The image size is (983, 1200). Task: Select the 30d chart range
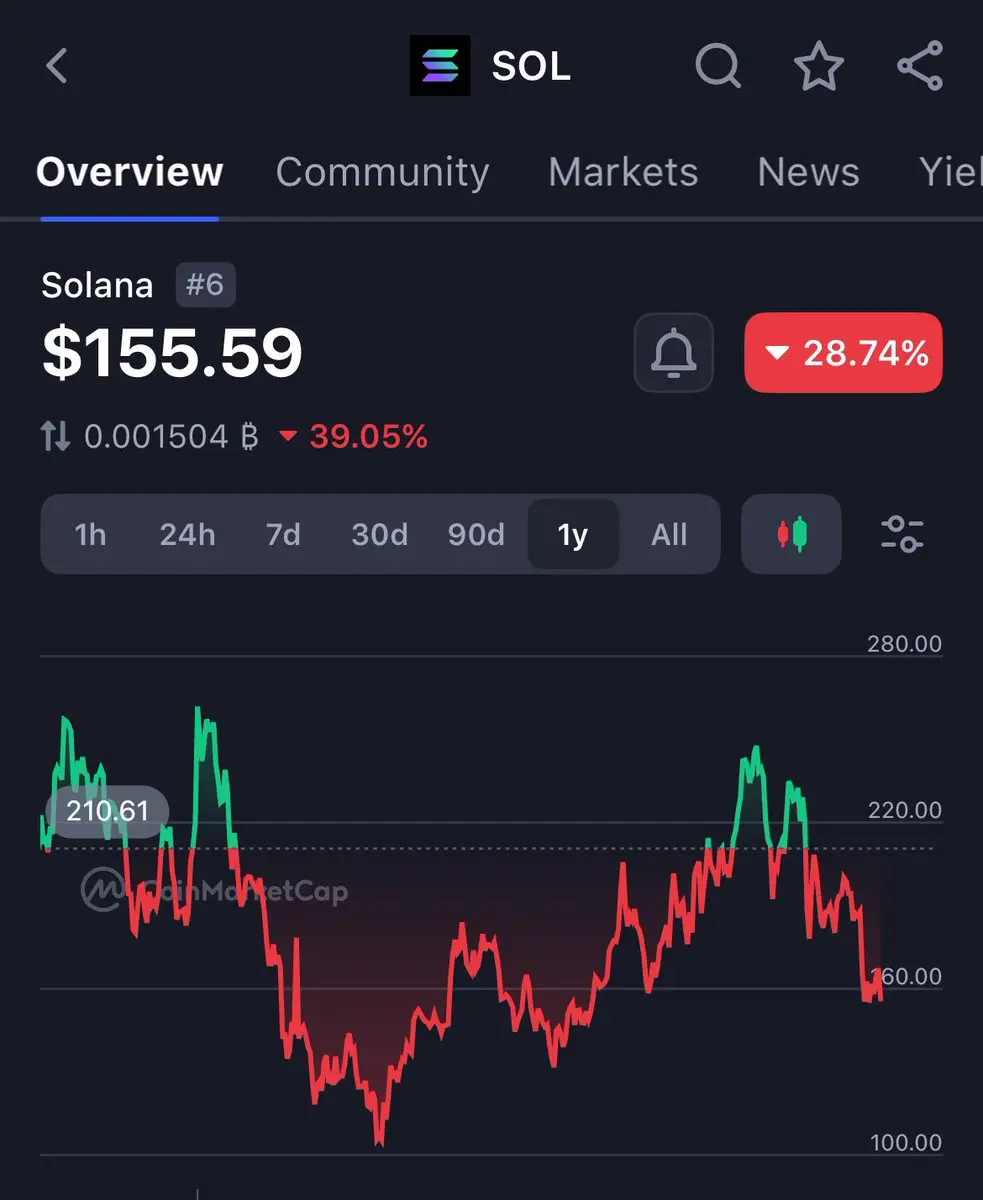pyautogui.click(x=379, y=535)
